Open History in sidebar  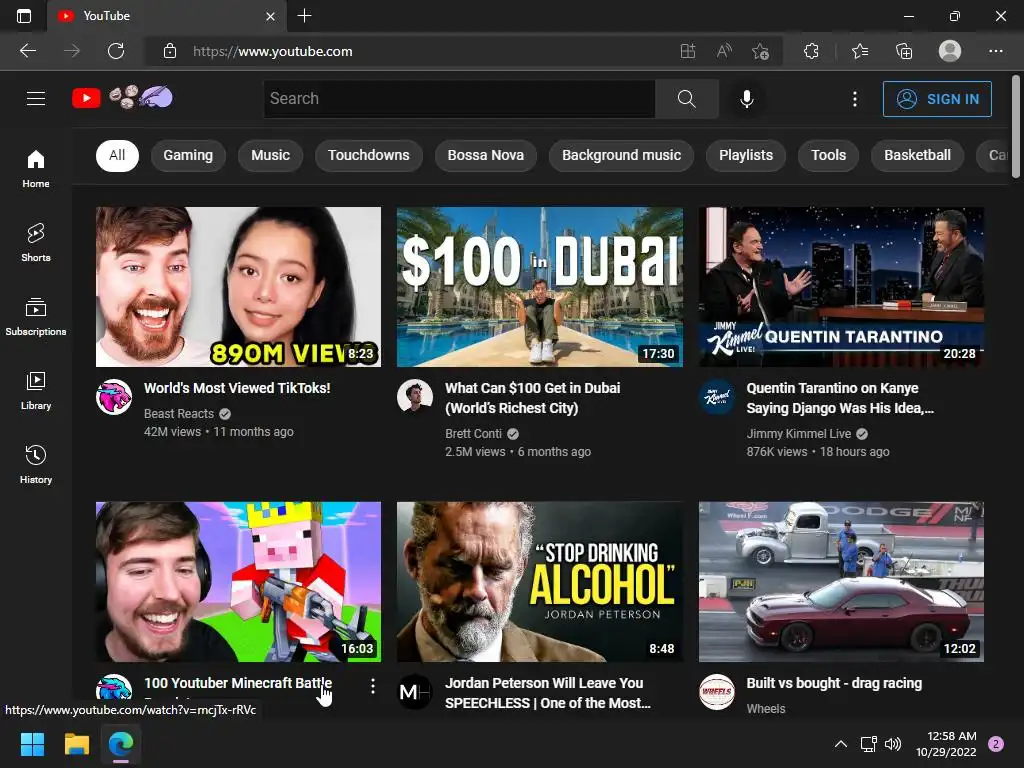point(36,464)
